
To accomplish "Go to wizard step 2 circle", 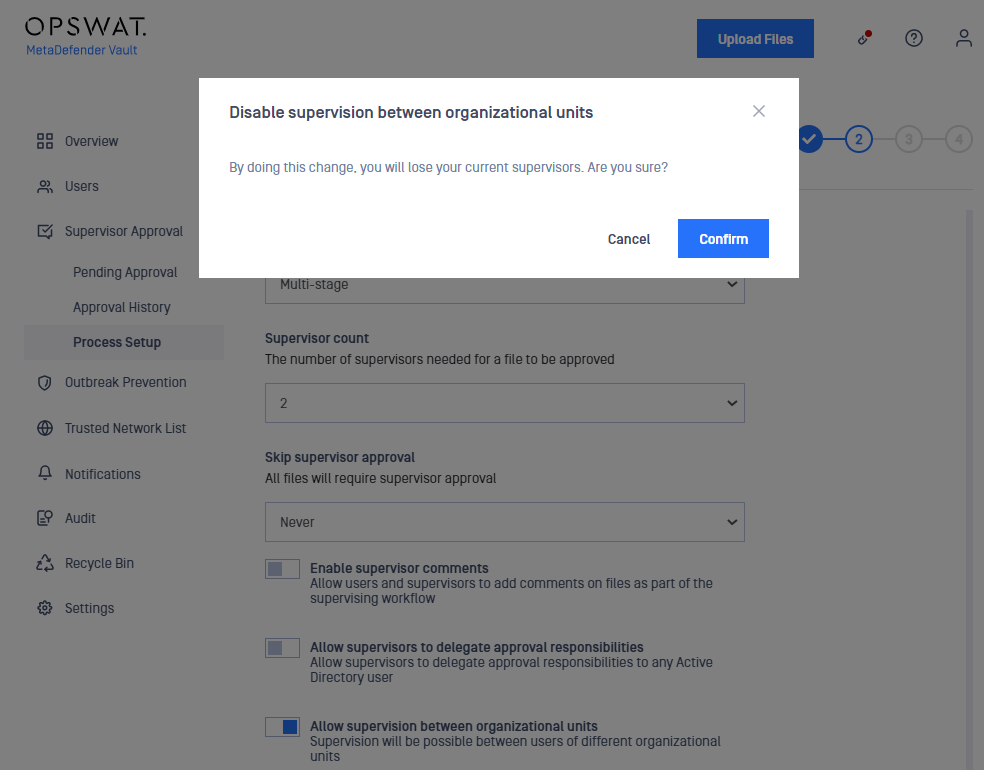I will 858,139.
